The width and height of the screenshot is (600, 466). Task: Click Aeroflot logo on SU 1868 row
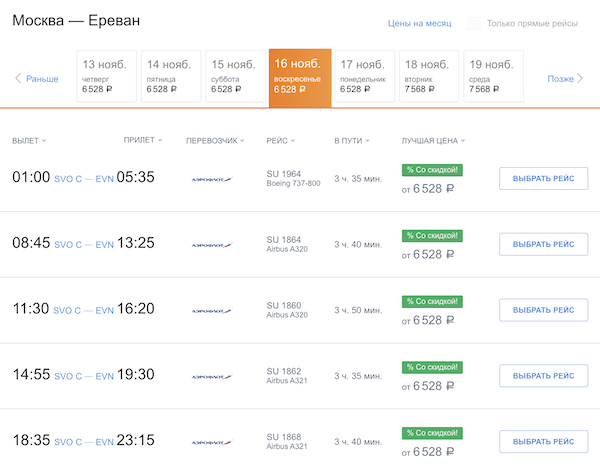(x=212, y=440)
